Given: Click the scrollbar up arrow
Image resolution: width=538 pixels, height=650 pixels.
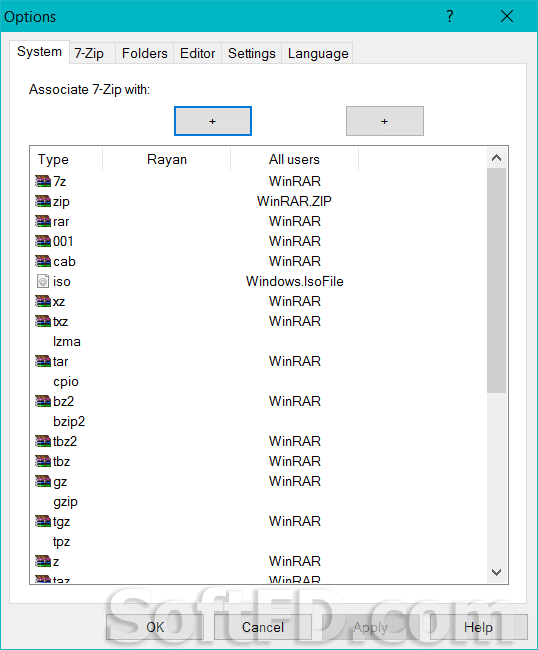Looking at the screenshot, I should tap(497, 158).
